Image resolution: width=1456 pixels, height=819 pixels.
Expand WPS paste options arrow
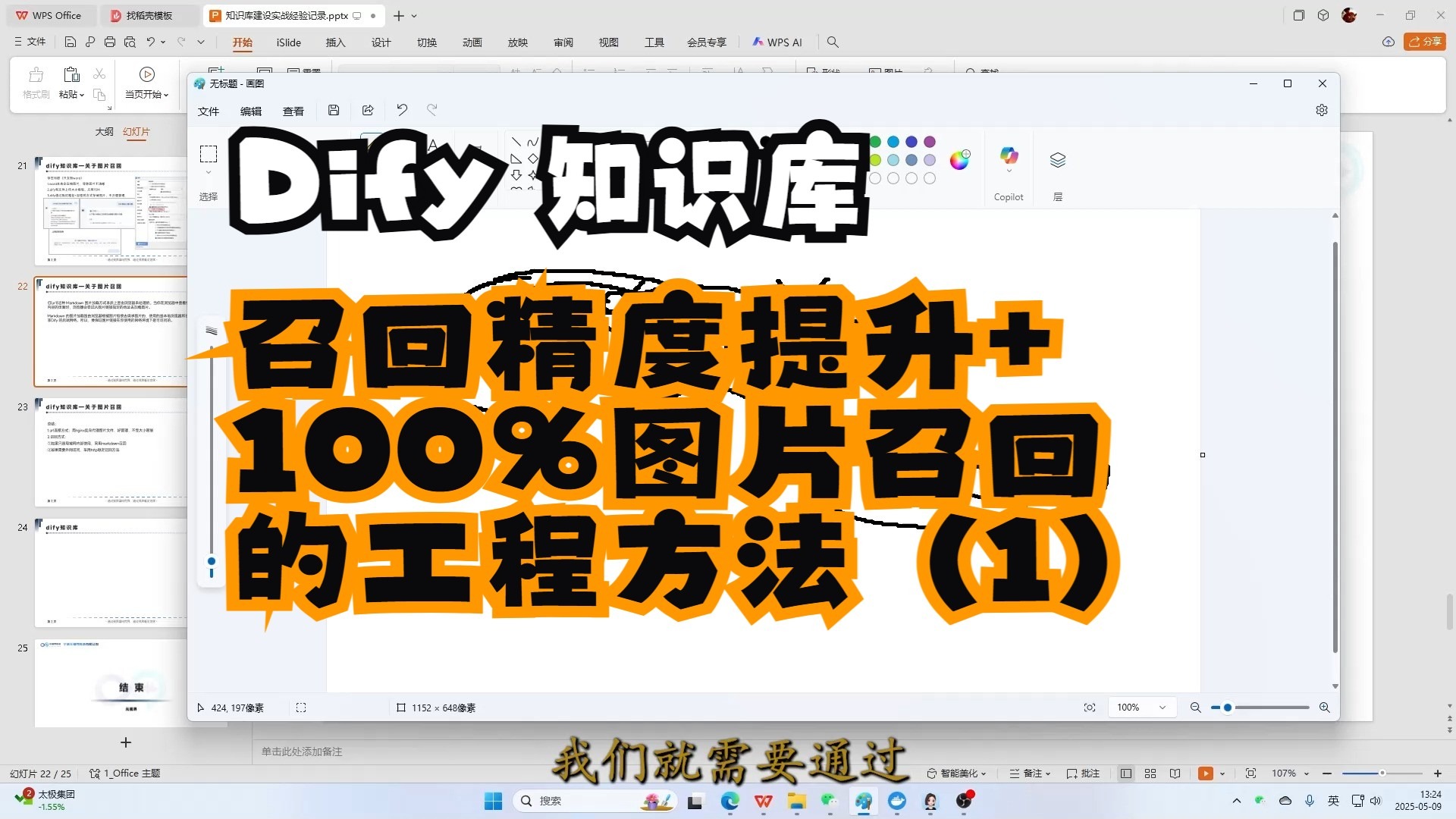click(82, 95)
